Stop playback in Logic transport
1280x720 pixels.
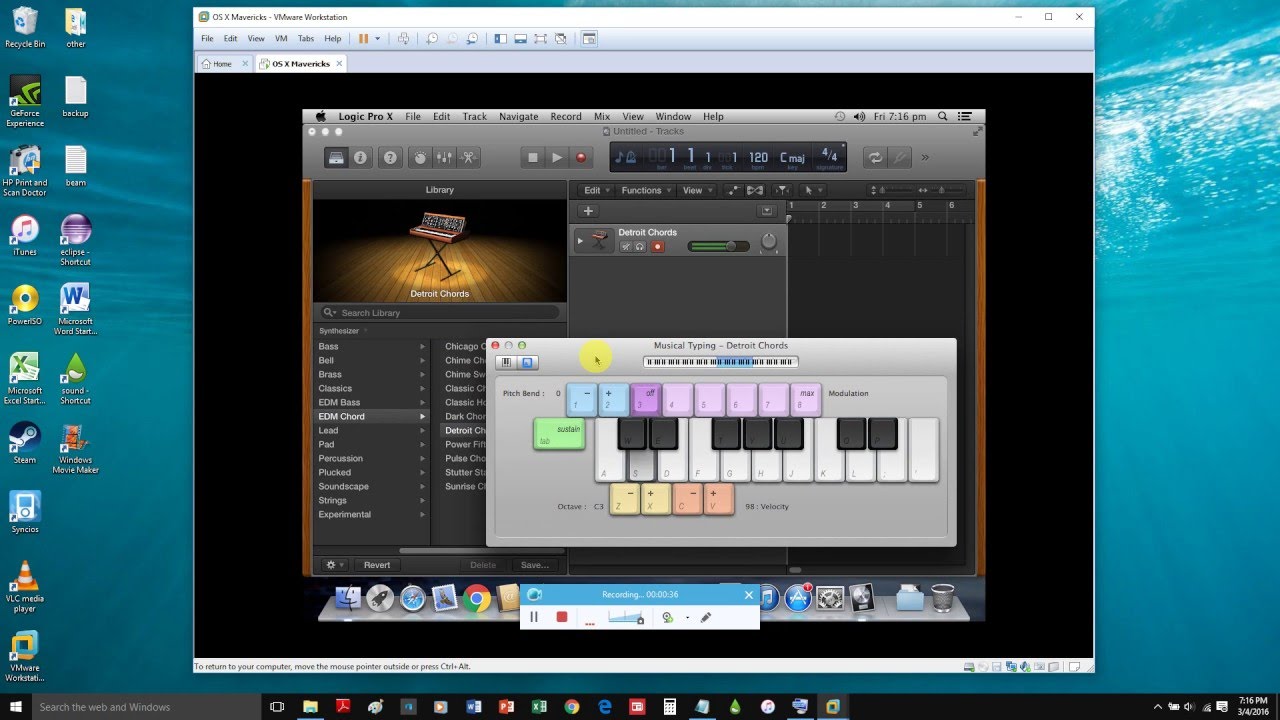tap(533, 157)
